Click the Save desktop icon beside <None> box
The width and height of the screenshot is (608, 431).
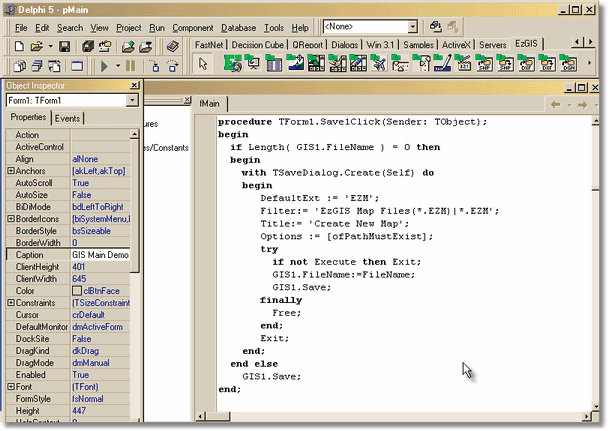point(435,27)
